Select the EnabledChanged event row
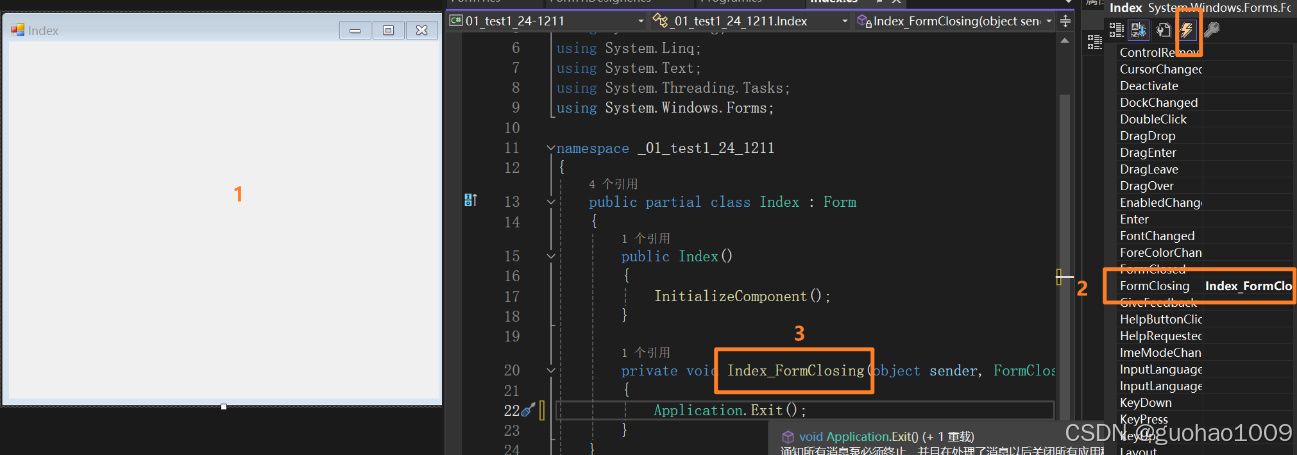1297x455 pixels. 1205,202
